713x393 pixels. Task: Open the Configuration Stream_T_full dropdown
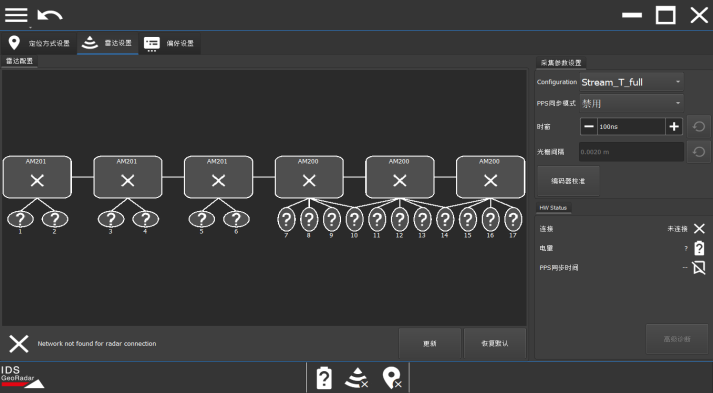(x=631, y=82)
